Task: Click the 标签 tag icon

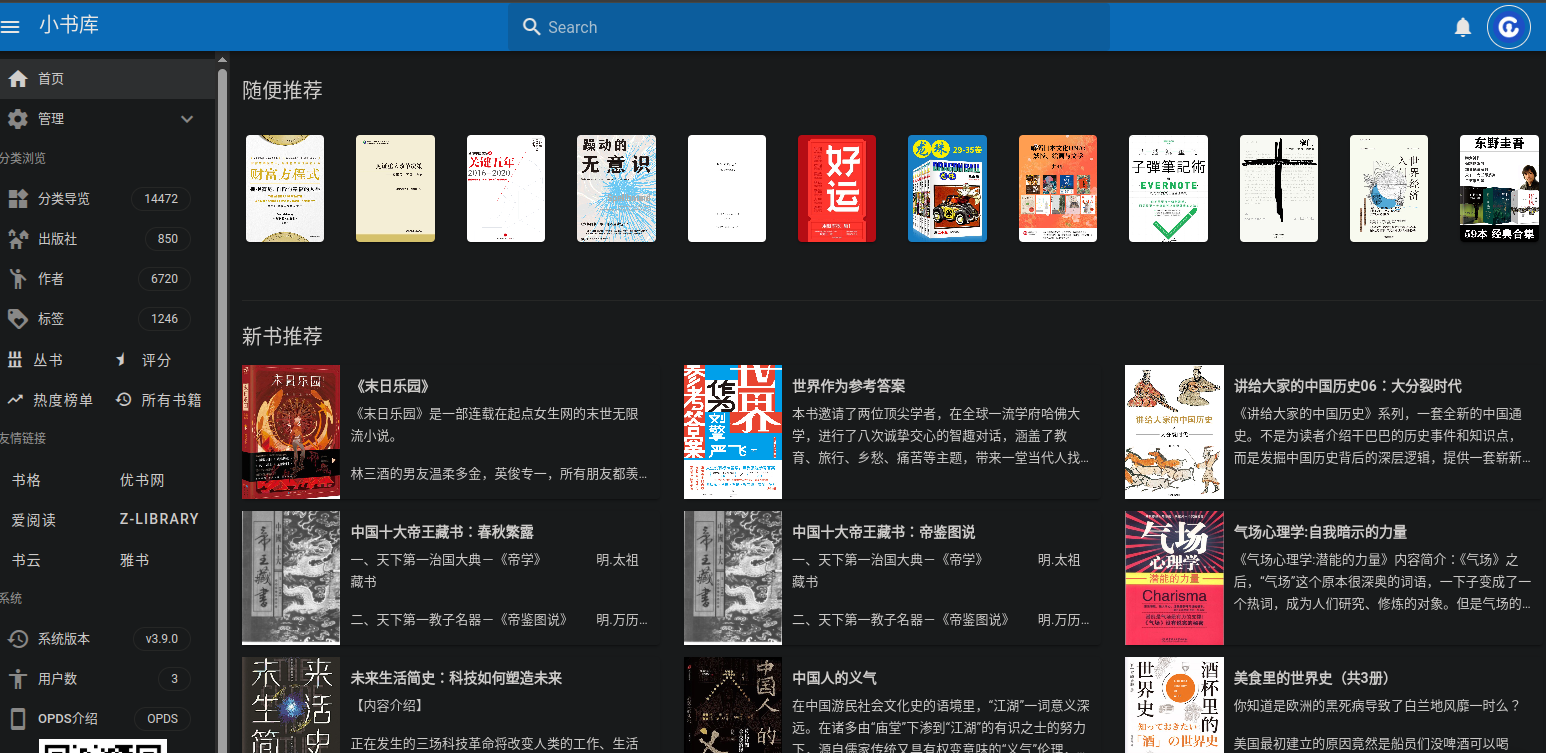Action: coord(17,319)
